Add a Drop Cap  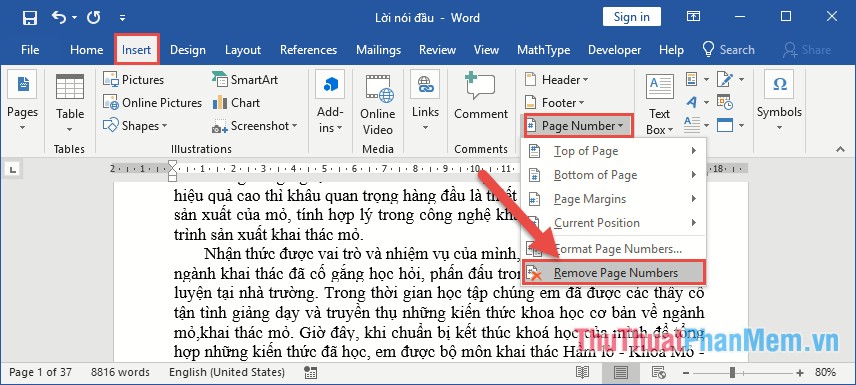[x=696, y=126]
